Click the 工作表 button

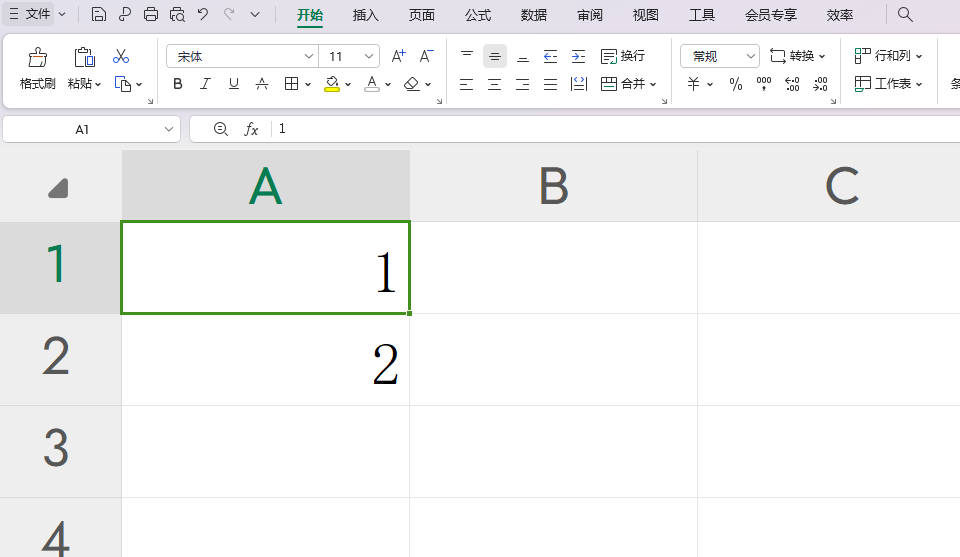tap(888, 84)
